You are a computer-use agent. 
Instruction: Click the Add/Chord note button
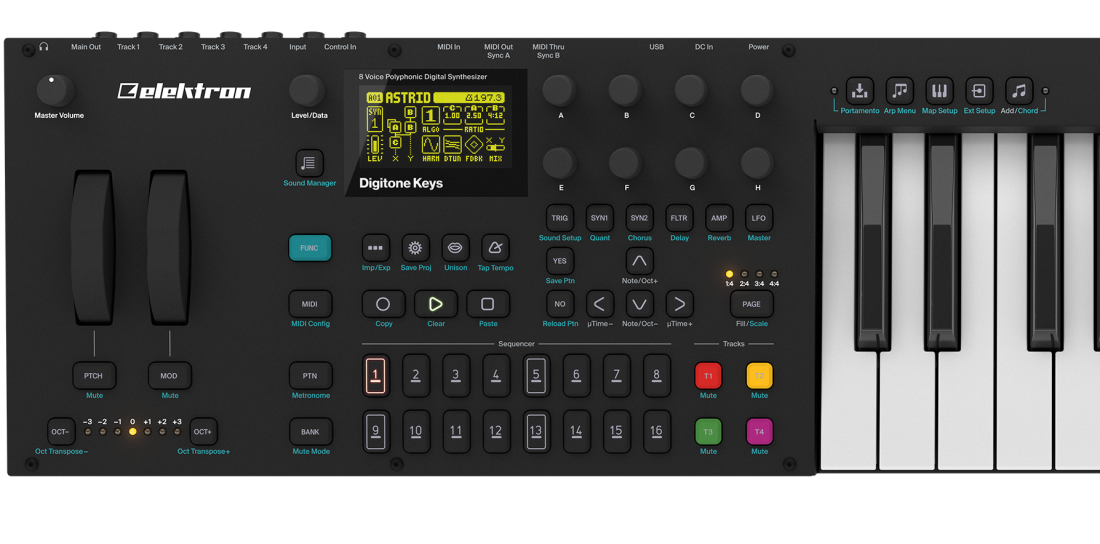pos(1019,91)
